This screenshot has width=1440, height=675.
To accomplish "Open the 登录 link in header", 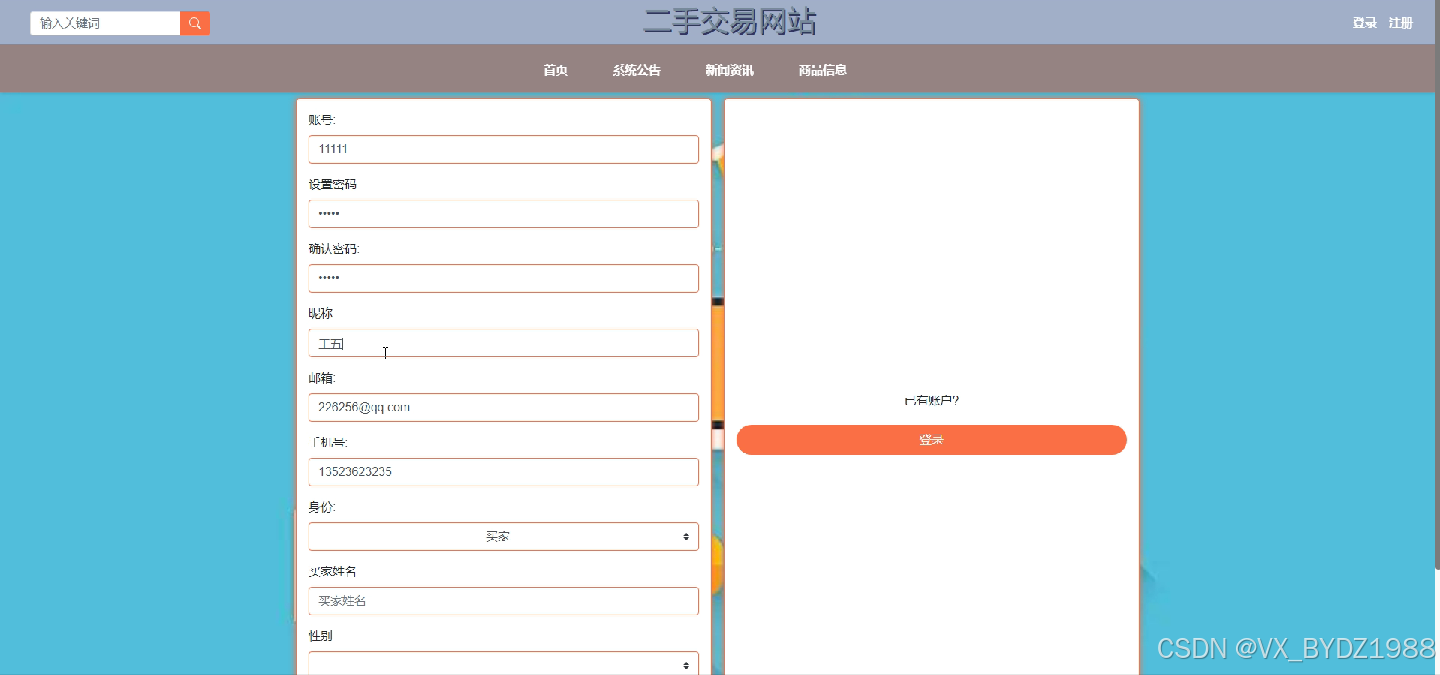I will coord(1364,23).
